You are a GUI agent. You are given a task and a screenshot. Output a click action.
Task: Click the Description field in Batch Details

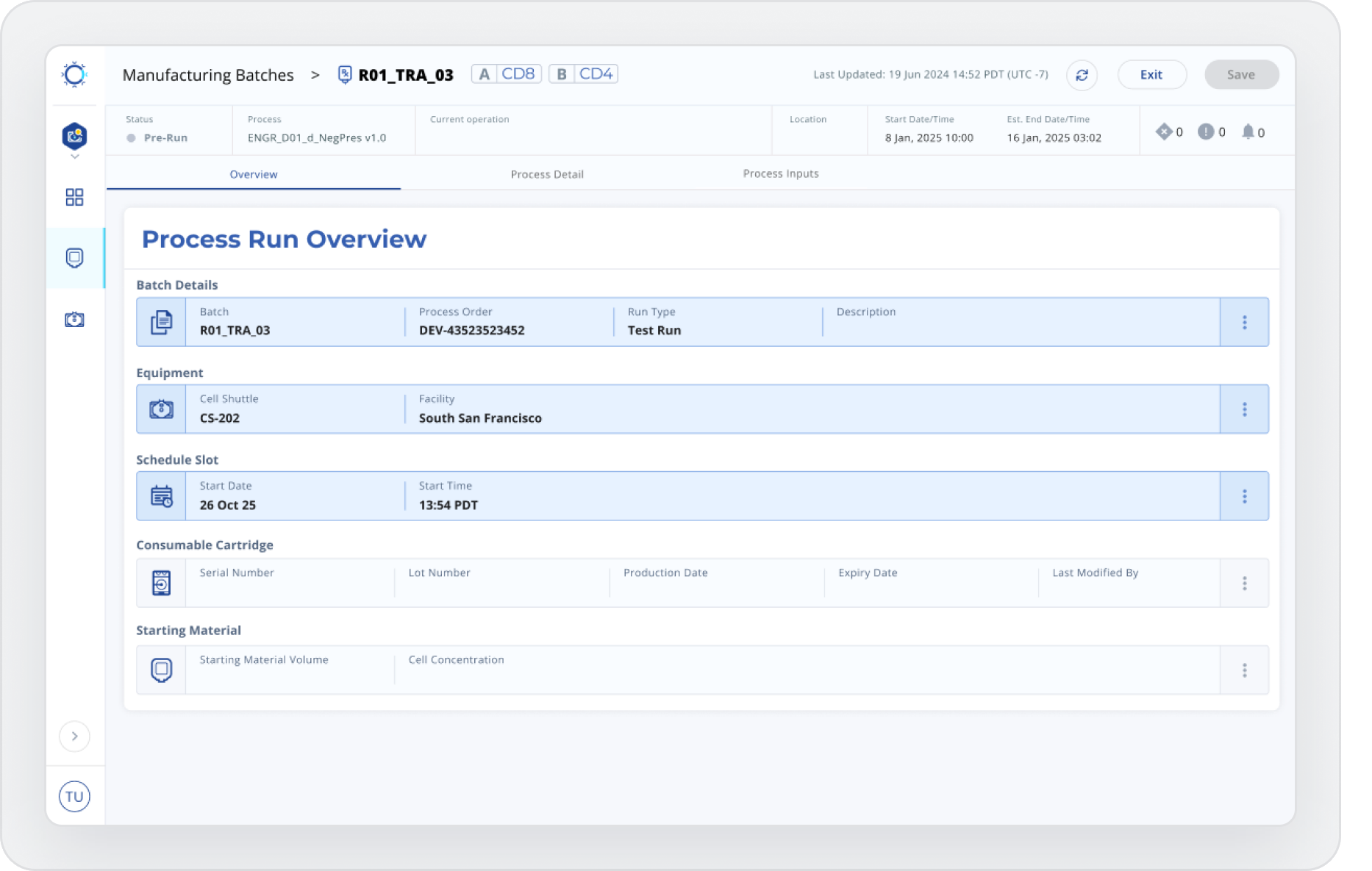pos(1021,322)
